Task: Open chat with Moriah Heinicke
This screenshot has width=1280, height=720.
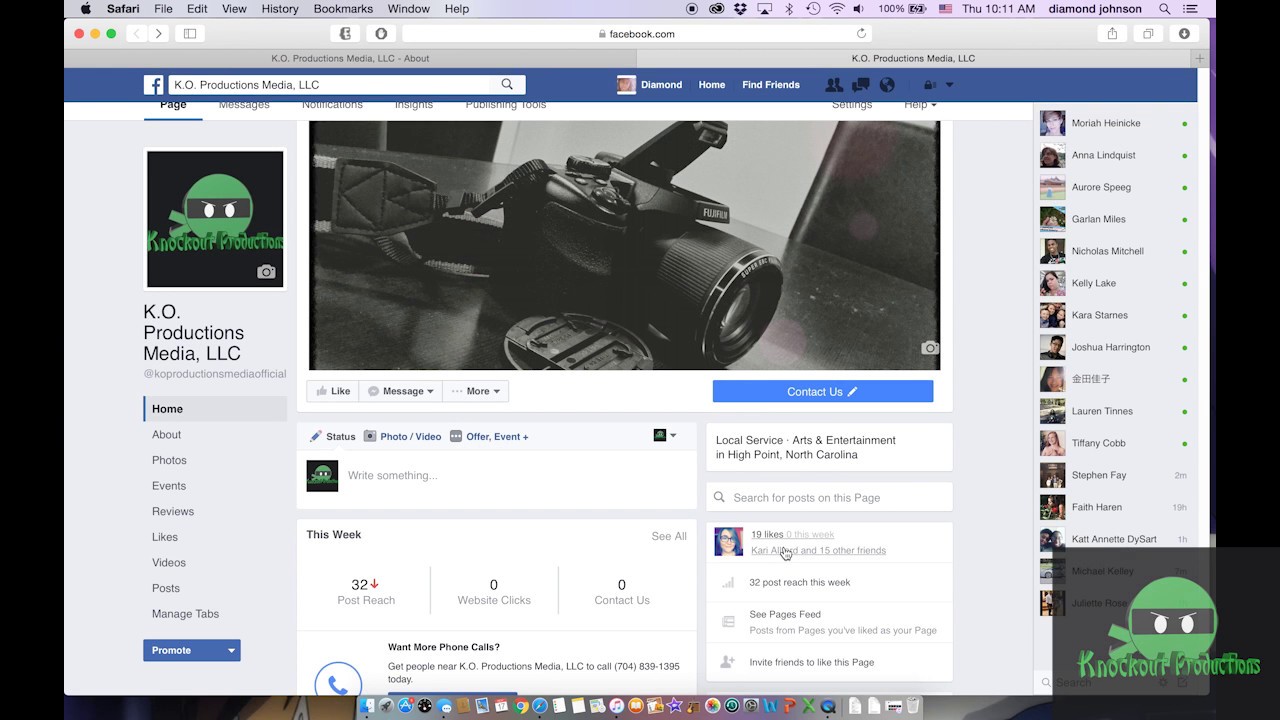Action: point(1115,123)
